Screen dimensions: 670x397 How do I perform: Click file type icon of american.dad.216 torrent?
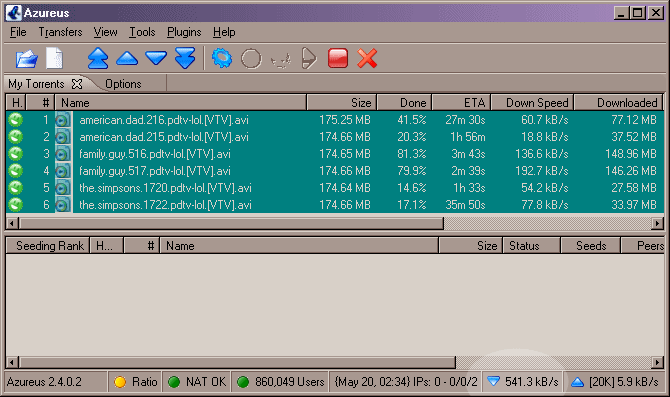[63, 120]
